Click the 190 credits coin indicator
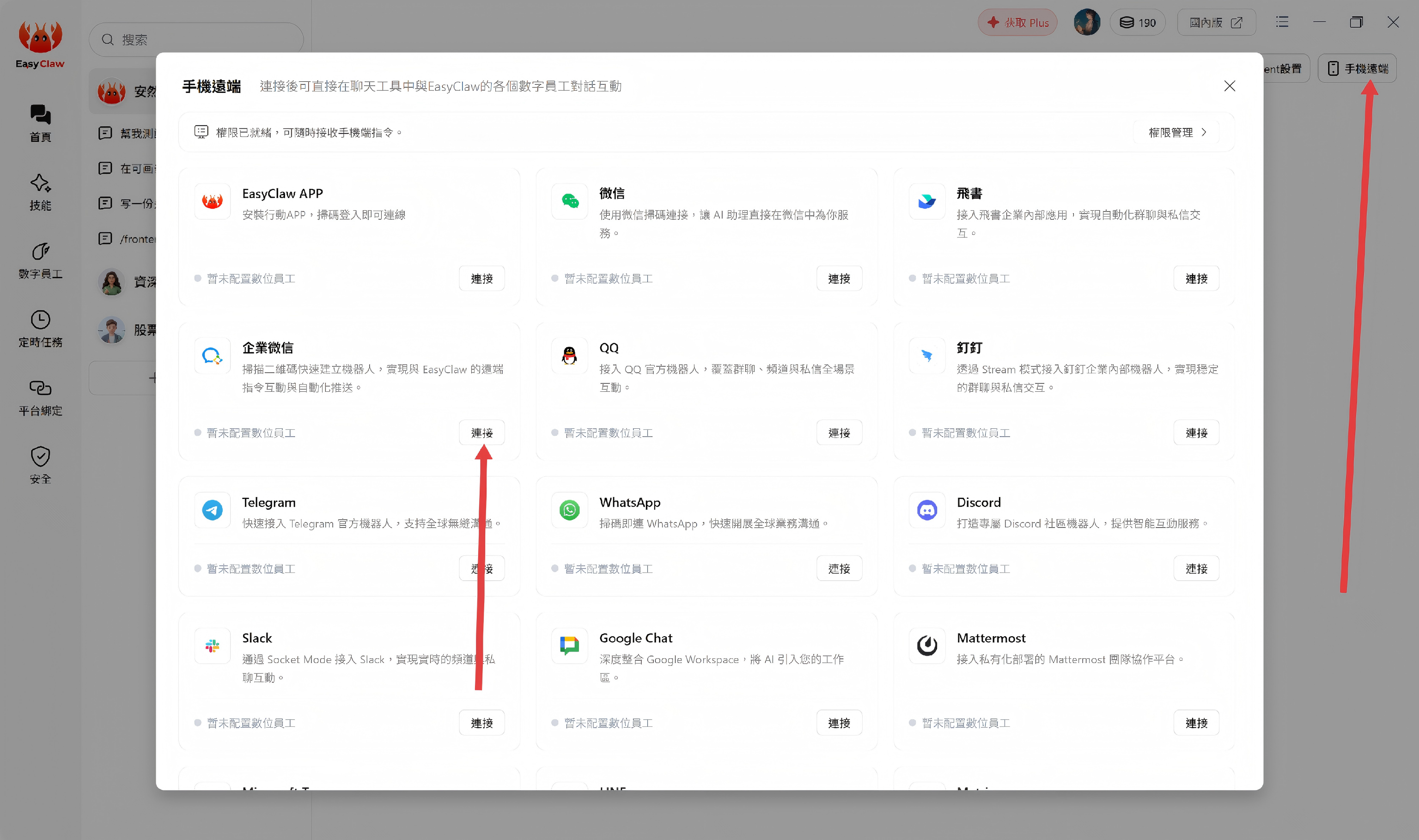This screenshot has width=1419, height=840. point(1138,23)
